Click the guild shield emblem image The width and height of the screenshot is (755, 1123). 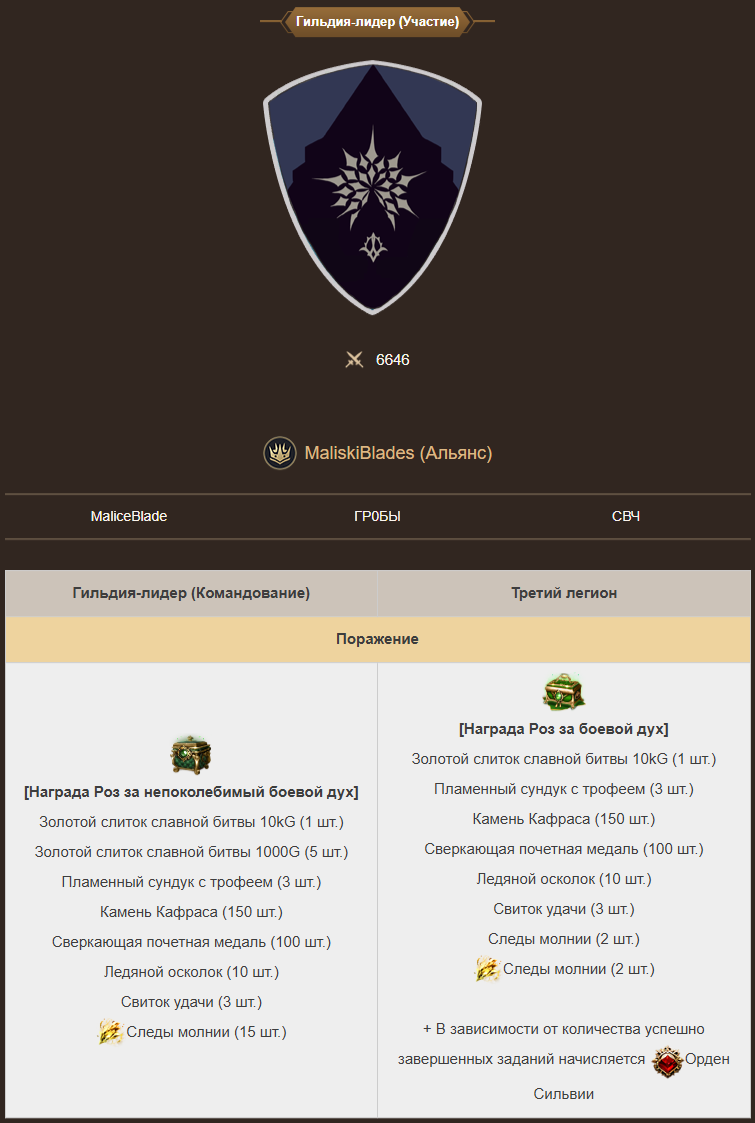tap(372, 188)
